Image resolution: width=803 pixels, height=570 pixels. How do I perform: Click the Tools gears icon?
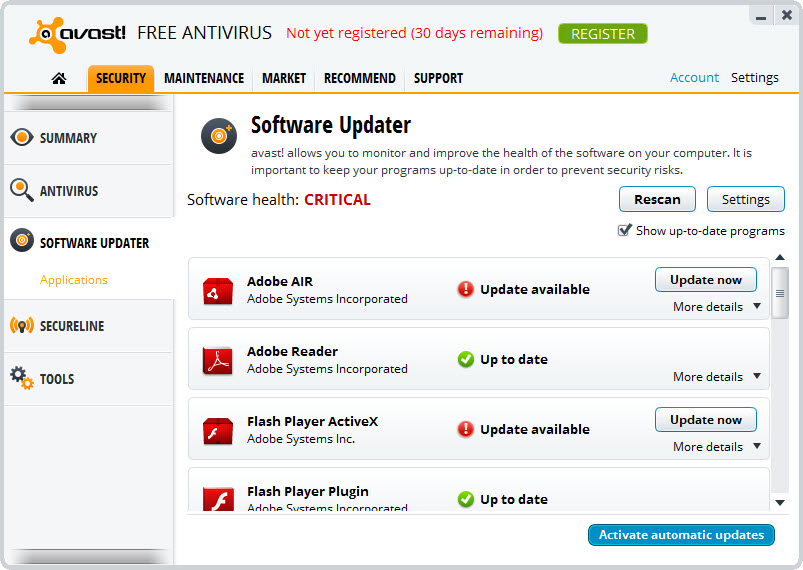tap(22, 378)
